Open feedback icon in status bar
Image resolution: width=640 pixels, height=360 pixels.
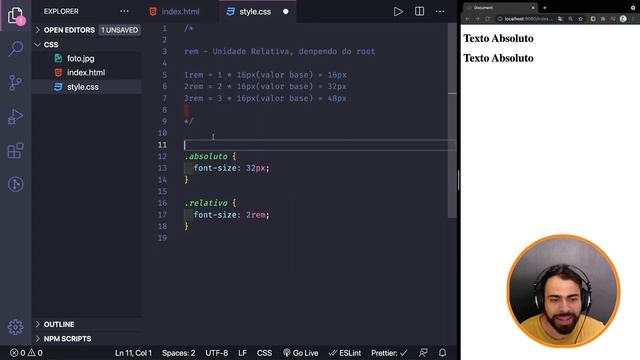coord(423,353)
